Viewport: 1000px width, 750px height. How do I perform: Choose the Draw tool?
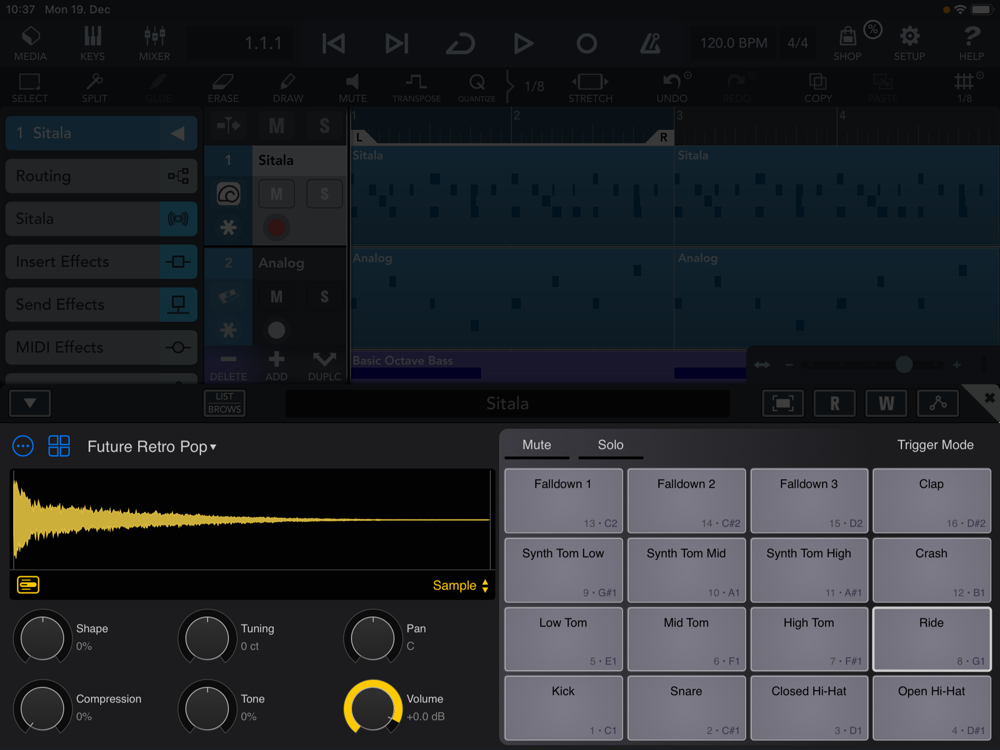coord(288,88)
